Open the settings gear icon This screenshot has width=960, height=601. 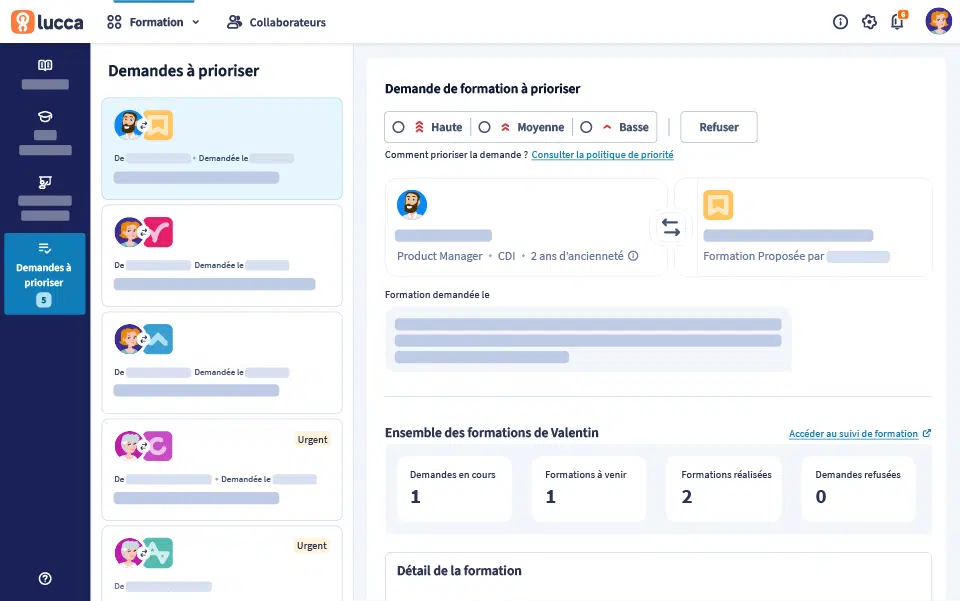[869, 22]
